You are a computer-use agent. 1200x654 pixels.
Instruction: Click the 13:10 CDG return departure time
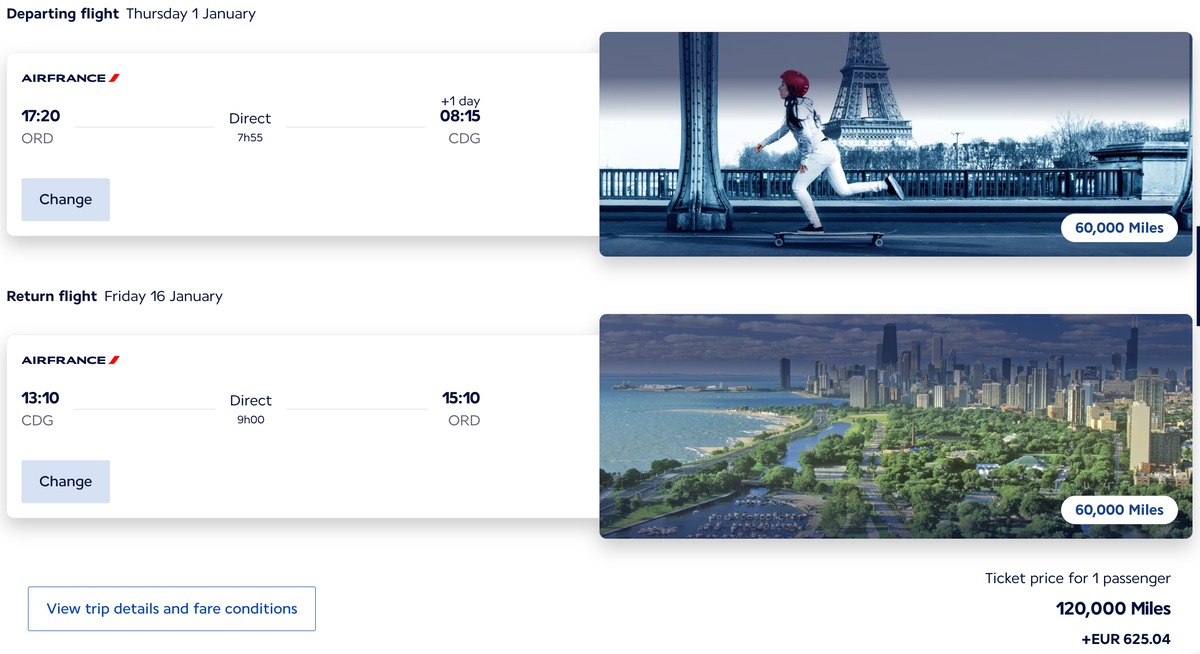pos(40,398)
